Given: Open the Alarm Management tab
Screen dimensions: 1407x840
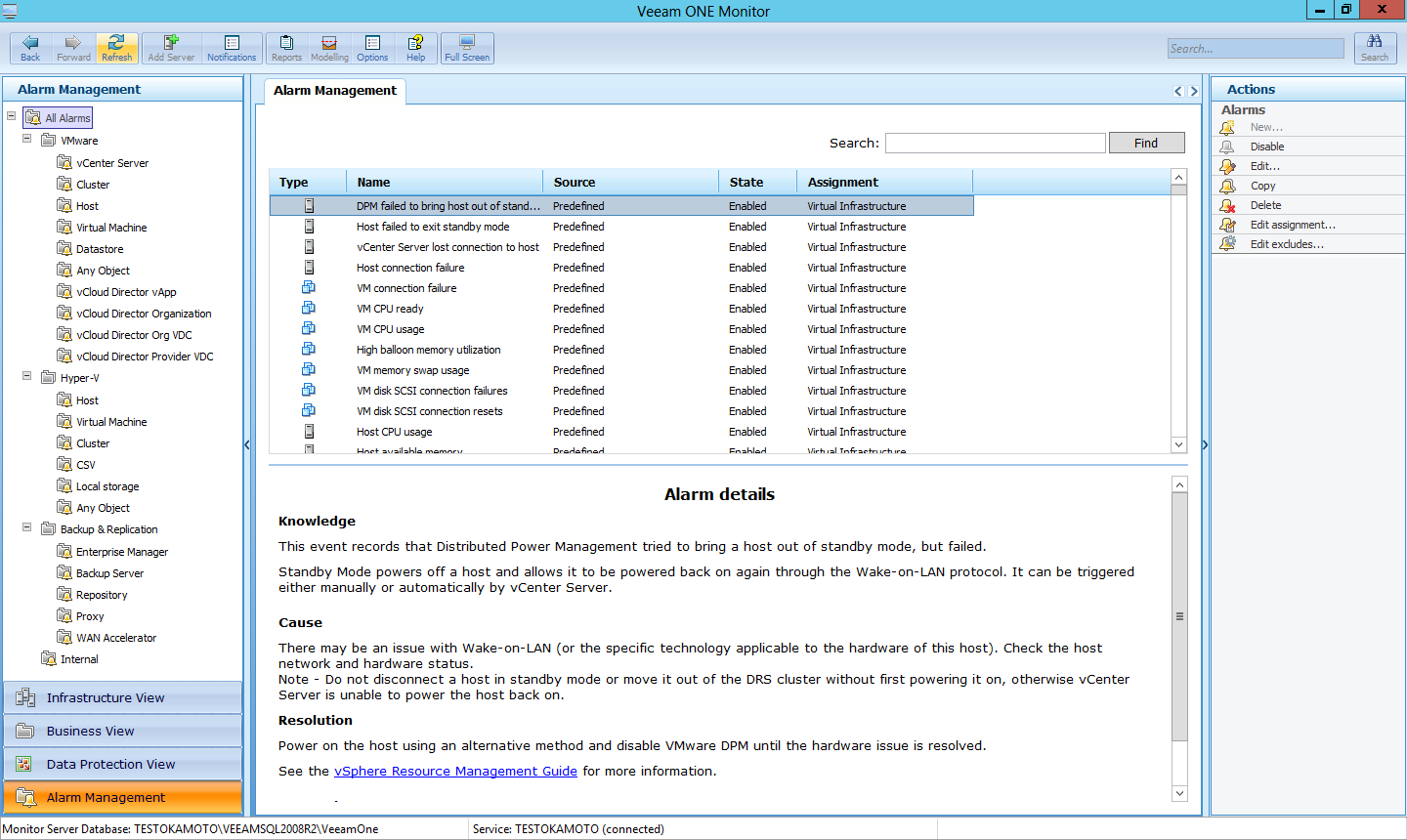Looking at the screenshot, I should [335, 91].
